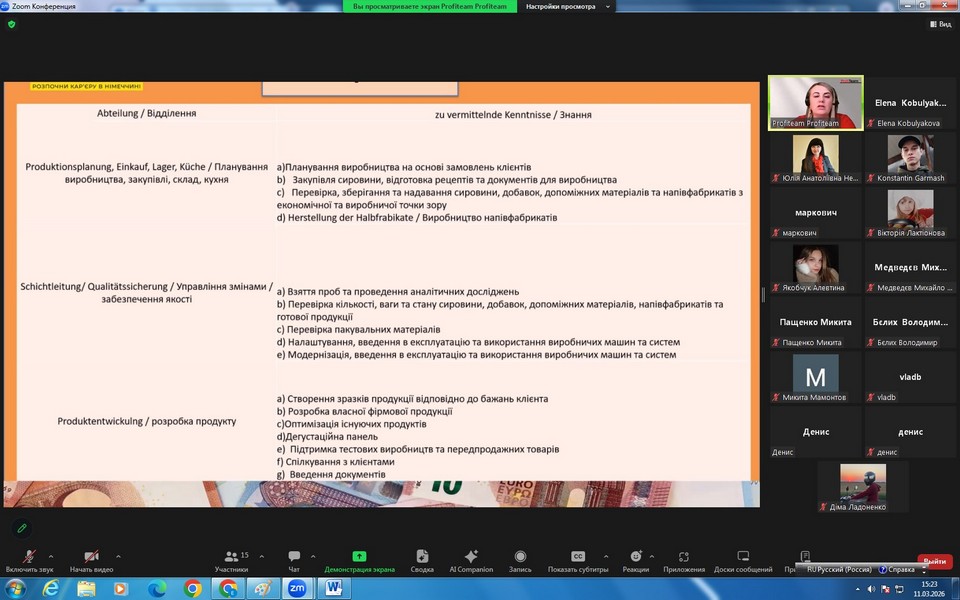This screenshot has height=600, width=960.
Task: Unmute microphone with Включить звук button
Action: (29, 560)
